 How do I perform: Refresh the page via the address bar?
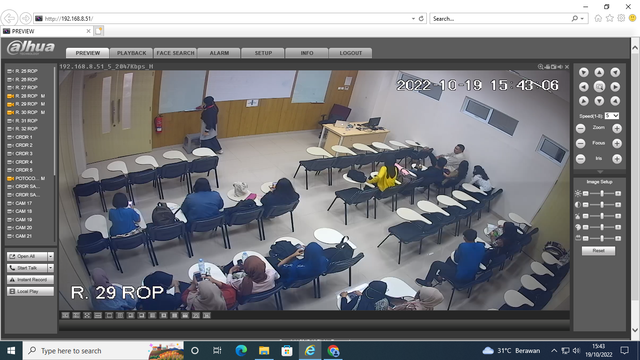tap(421, 19)
